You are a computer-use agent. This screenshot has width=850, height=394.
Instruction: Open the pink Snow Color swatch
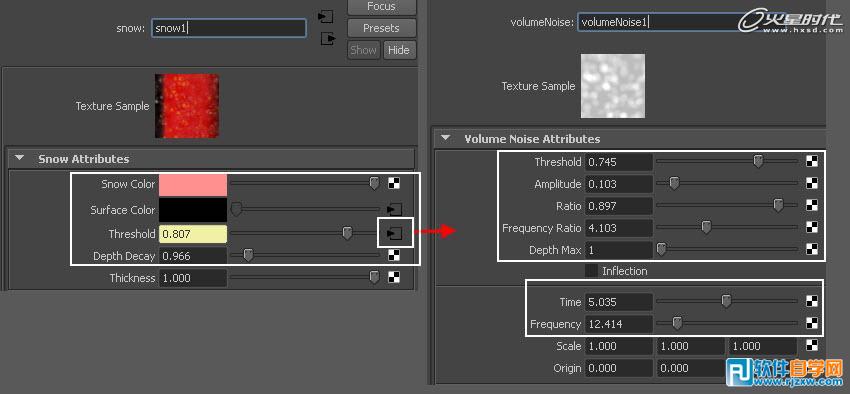pyautogui.click(x=193, y=184)
